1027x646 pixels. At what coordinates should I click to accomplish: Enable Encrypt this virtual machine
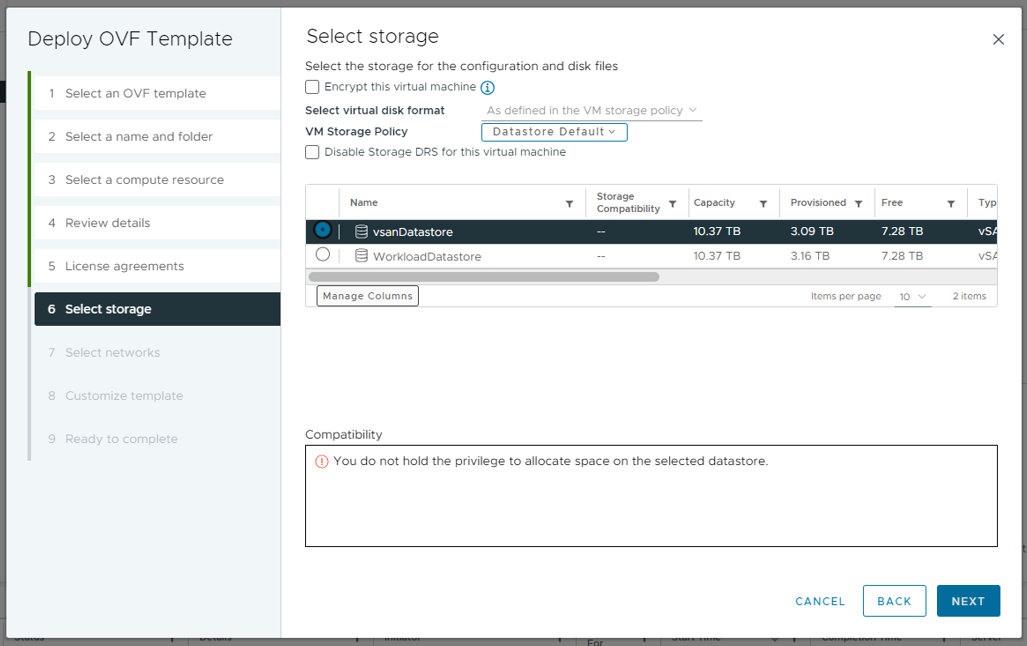313,87
